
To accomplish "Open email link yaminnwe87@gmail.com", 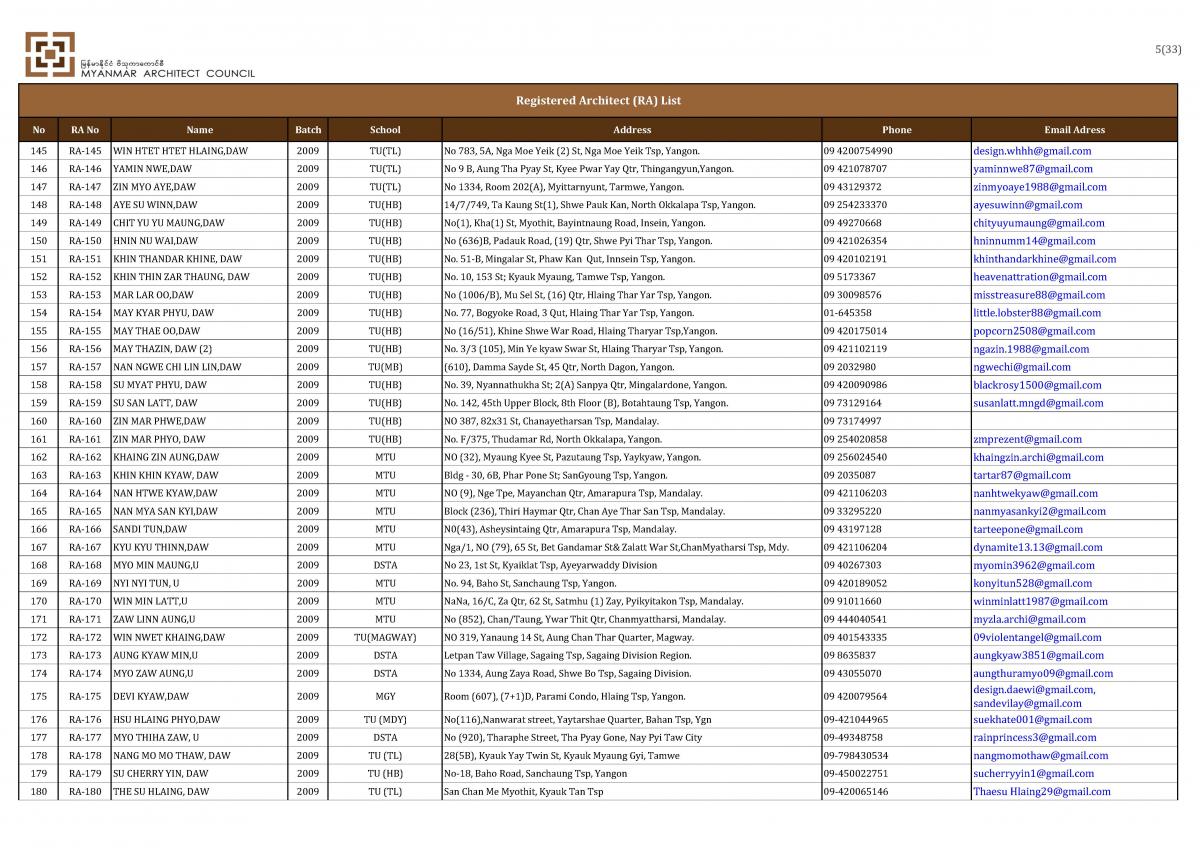I will pyautogui.click(x=1033, y=169).
